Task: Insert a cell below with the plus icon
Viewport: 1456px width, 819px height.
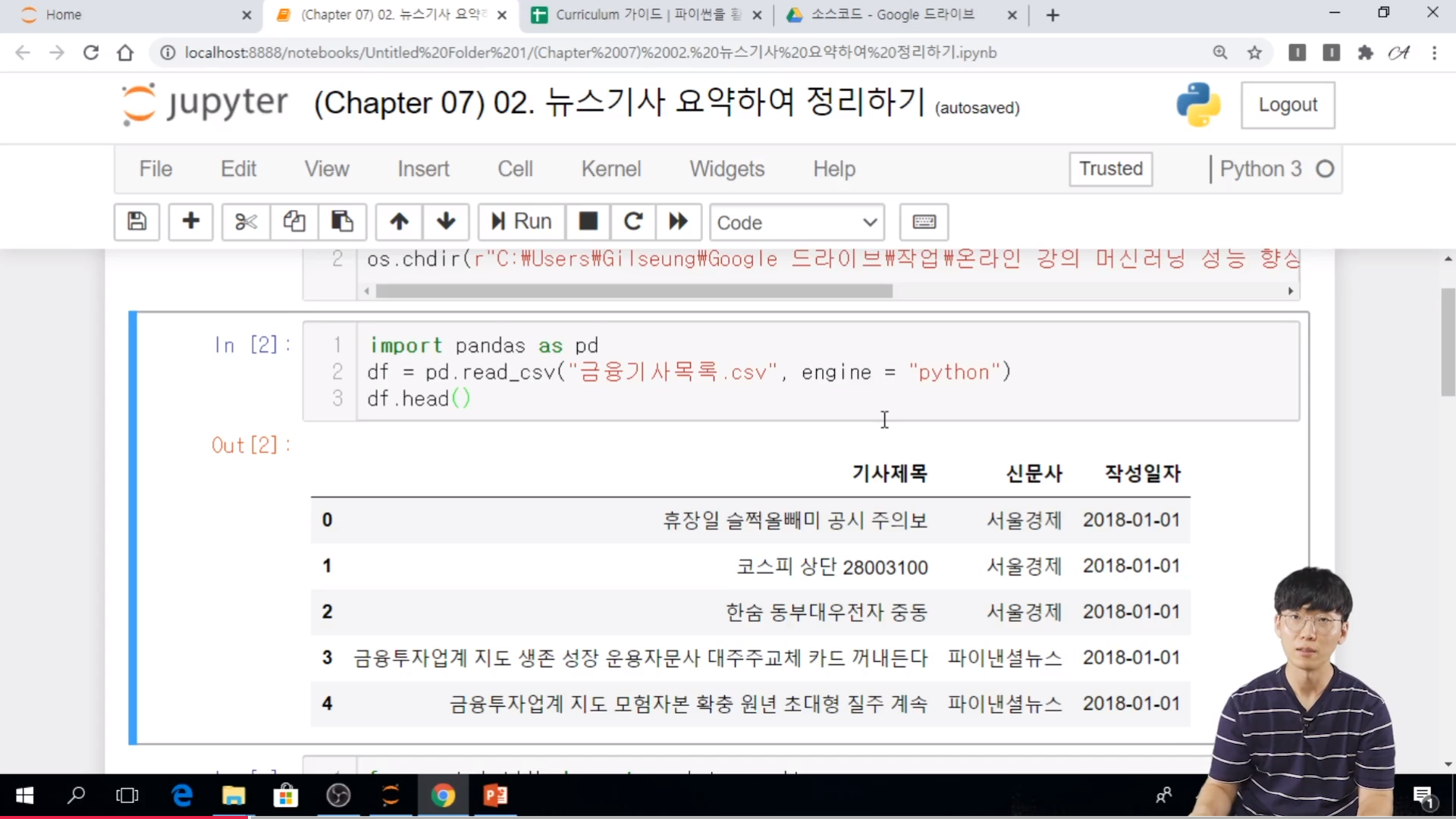Action: [190, 221]
